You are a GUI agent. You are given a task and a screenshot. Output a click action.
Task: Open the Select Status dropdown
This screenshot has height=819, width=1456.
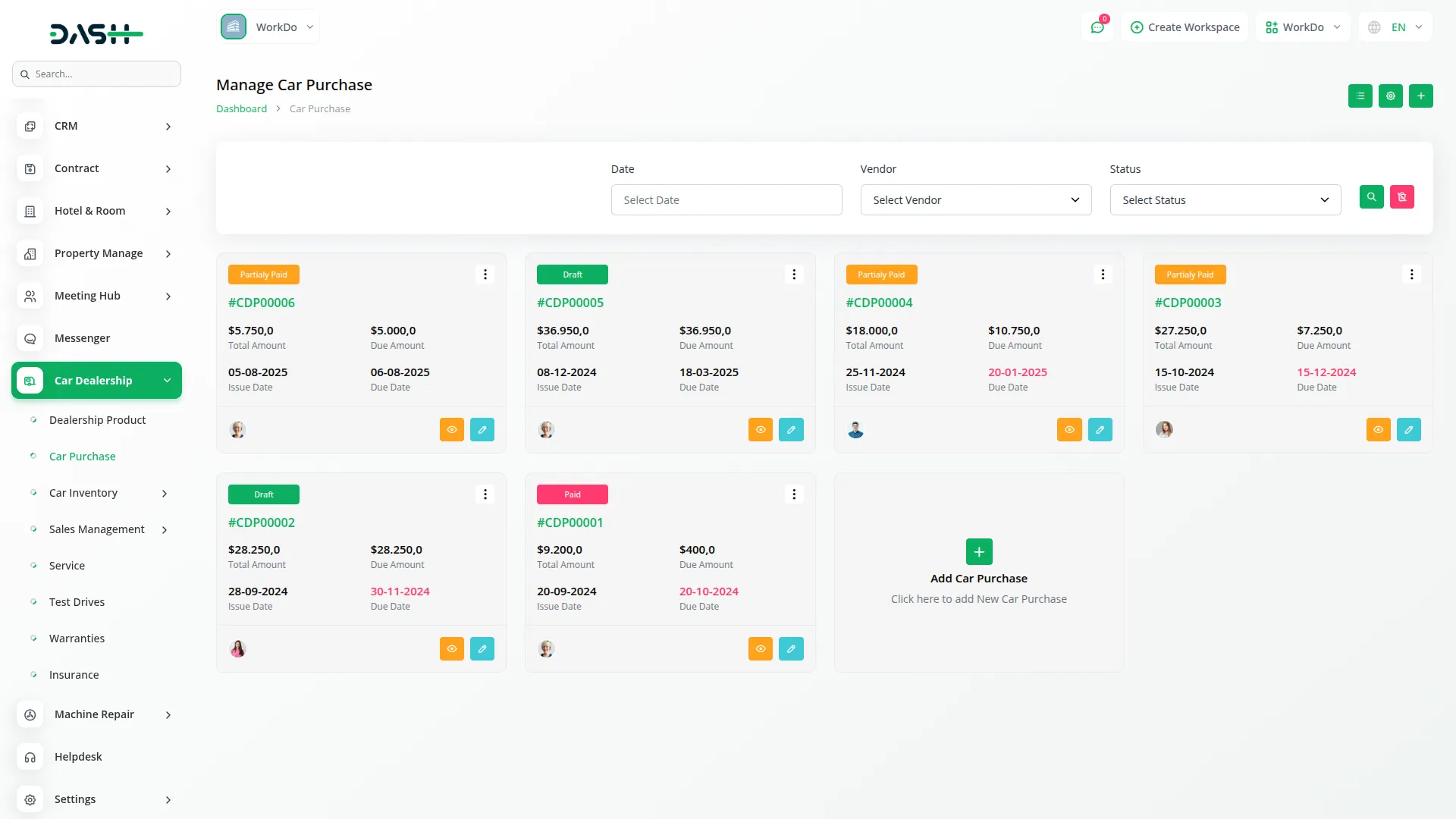point(1225,200)
